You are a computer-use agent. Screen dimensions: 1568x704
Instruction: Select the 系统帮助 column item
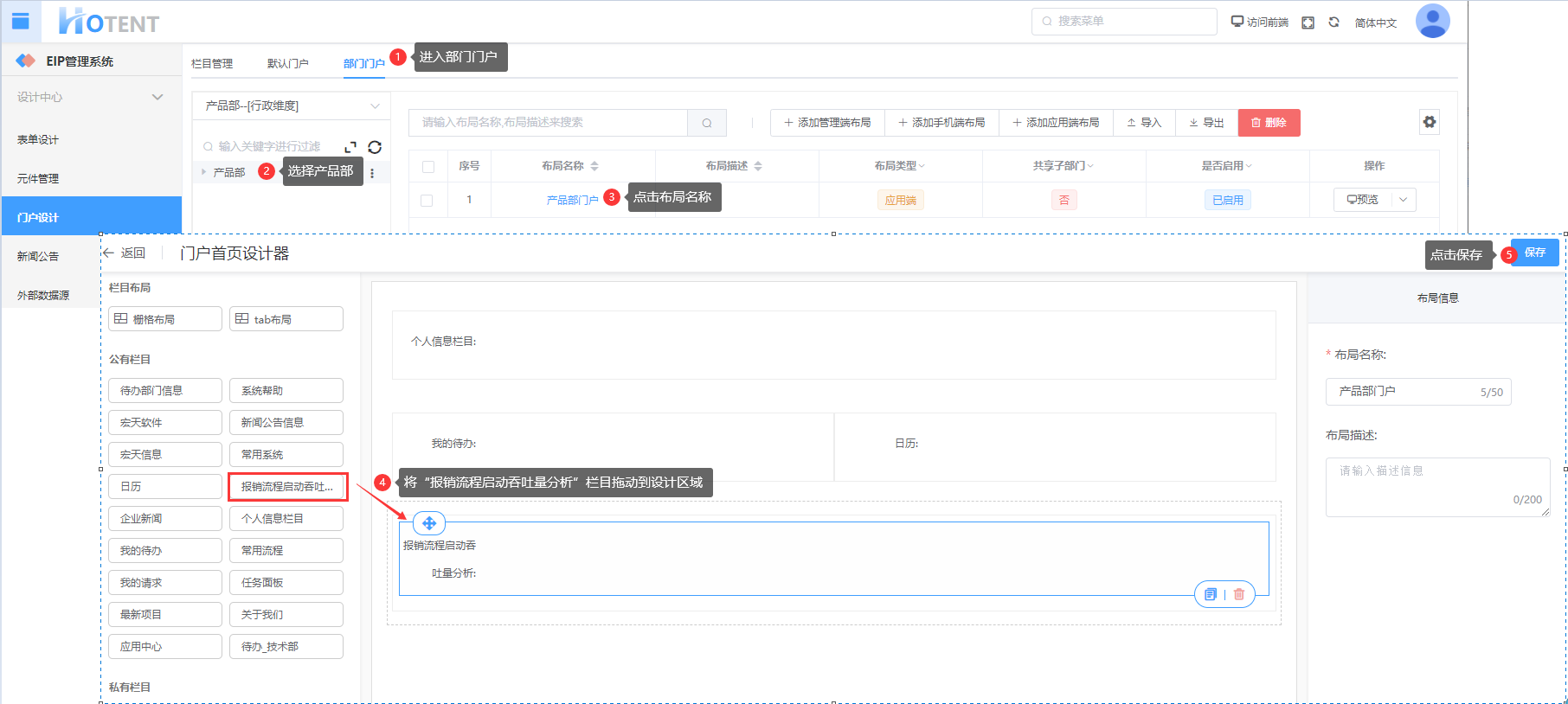[286, 391]
